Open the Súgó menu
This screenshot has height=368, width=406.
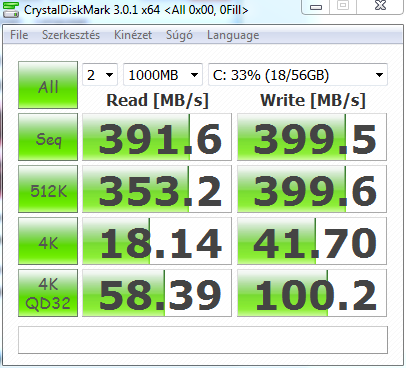point(179,35)
